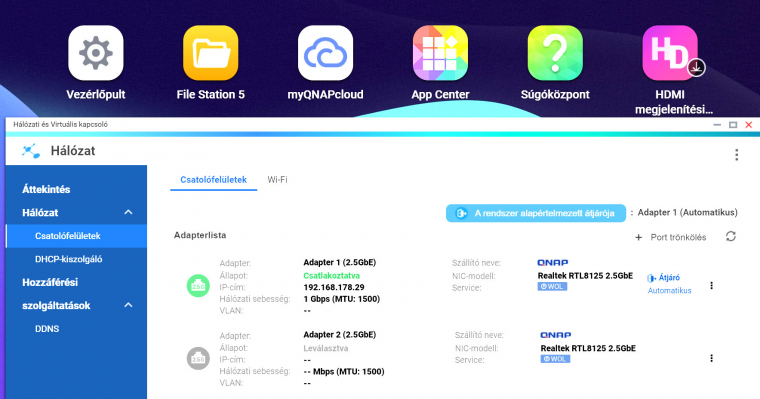Click Adapter 1's Realtek RTL8125 NIC model
The height and width of the screenshot is (399, 760).
pyautogui.click(x=585, y=276)
